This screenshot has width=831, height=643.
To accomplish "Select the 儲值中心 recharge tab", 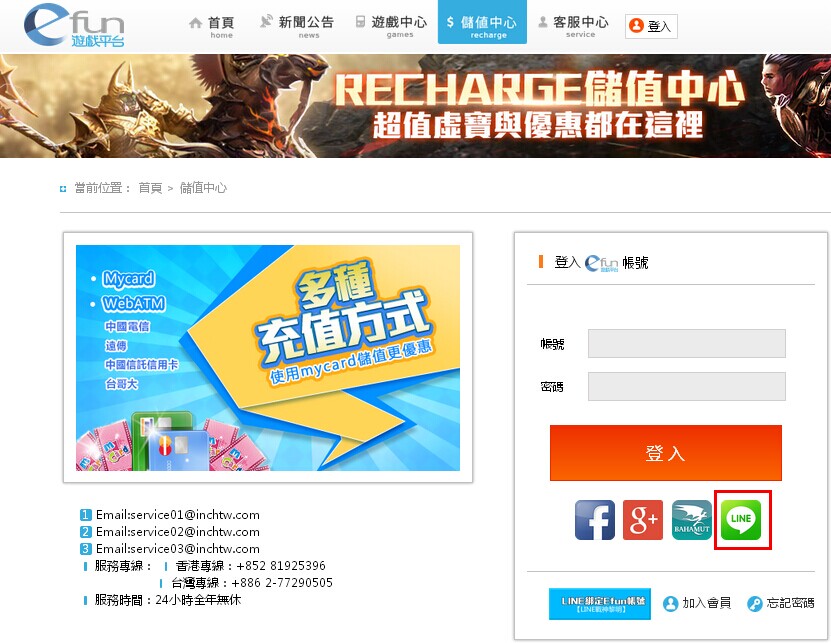I will [482, 26].
